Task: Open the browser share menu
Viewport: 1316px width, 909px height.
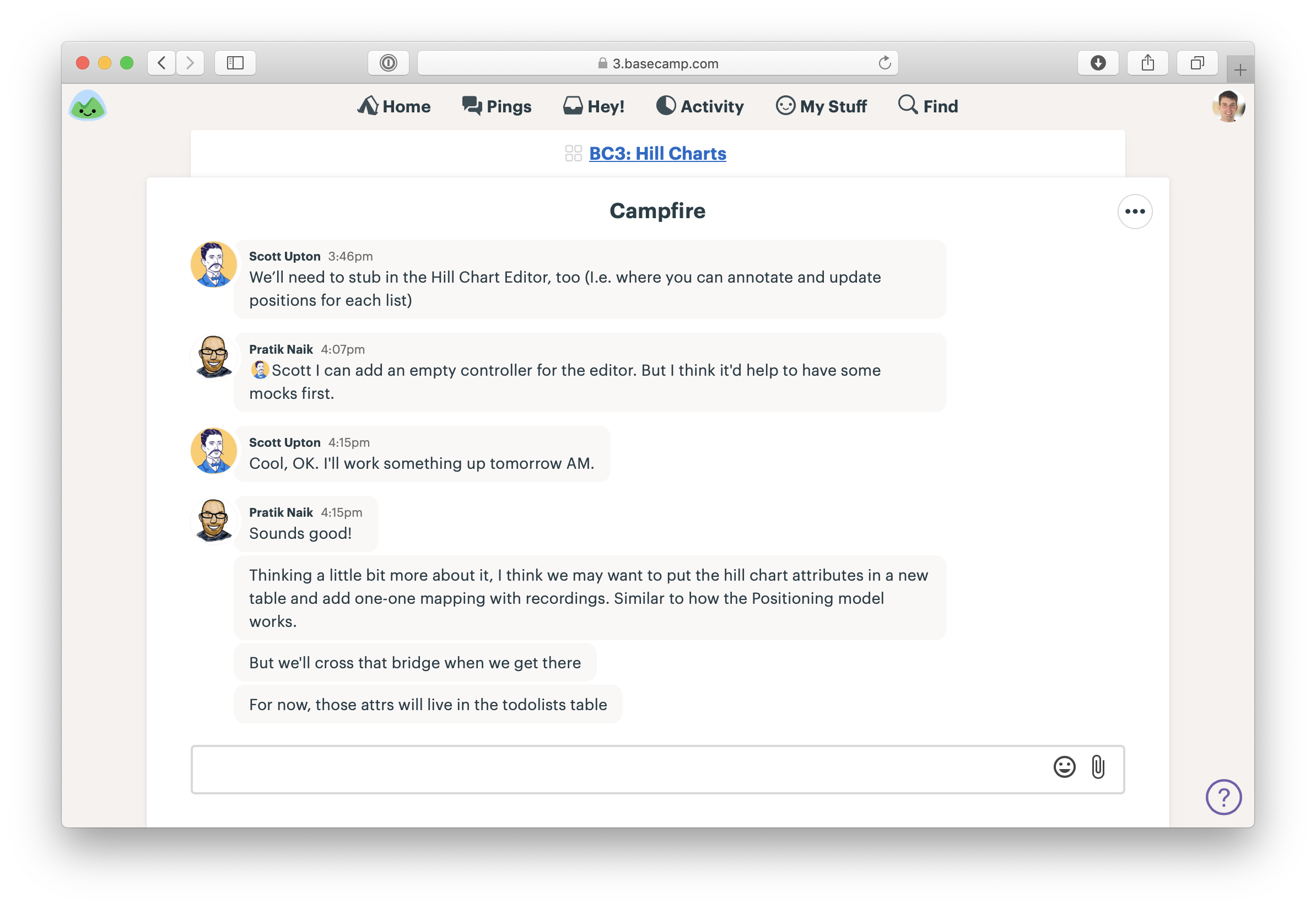Action: coord(1147,63)
